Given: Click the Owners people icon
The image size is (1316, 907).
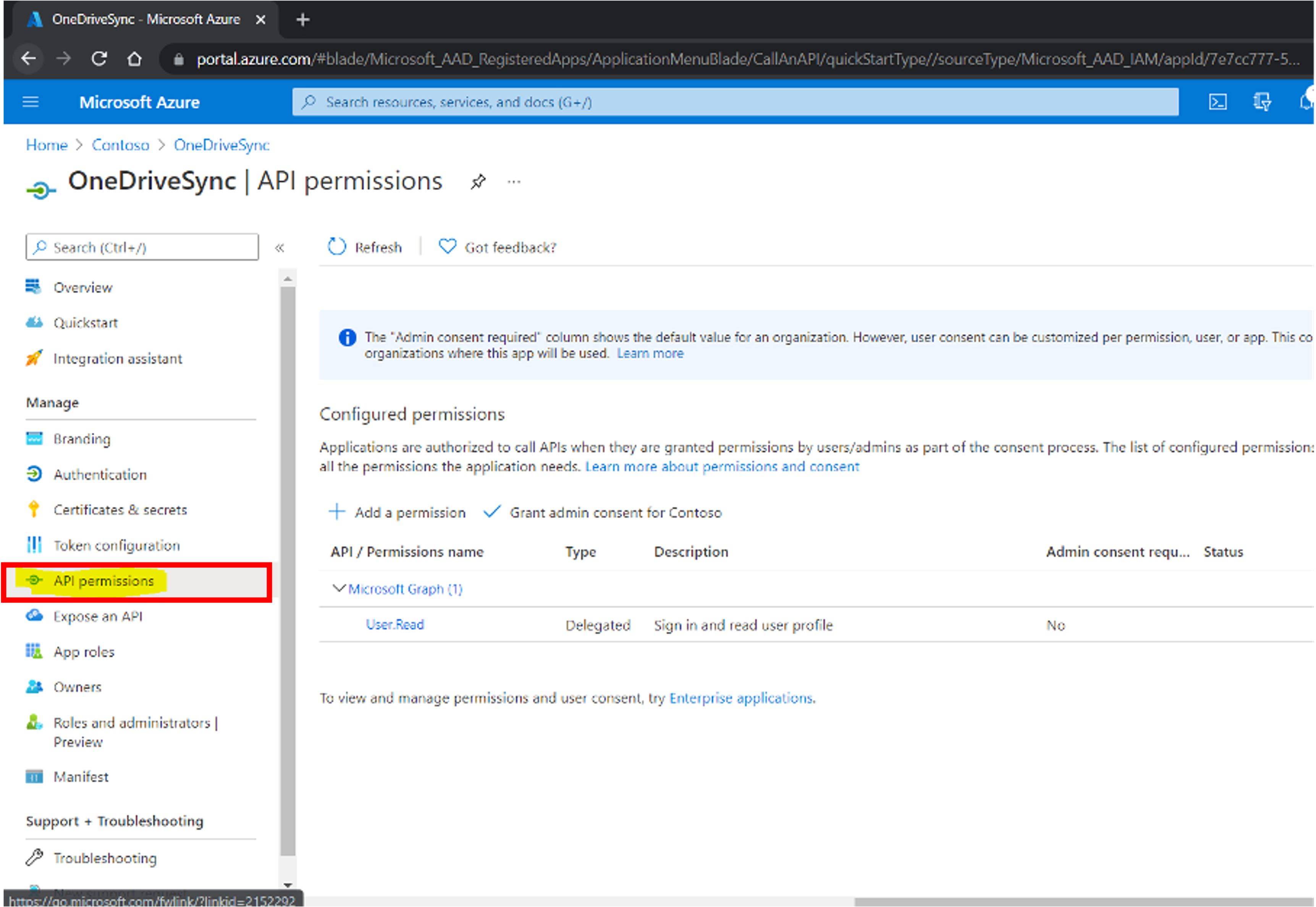Looking at the screenshot, I should (34, 687).
